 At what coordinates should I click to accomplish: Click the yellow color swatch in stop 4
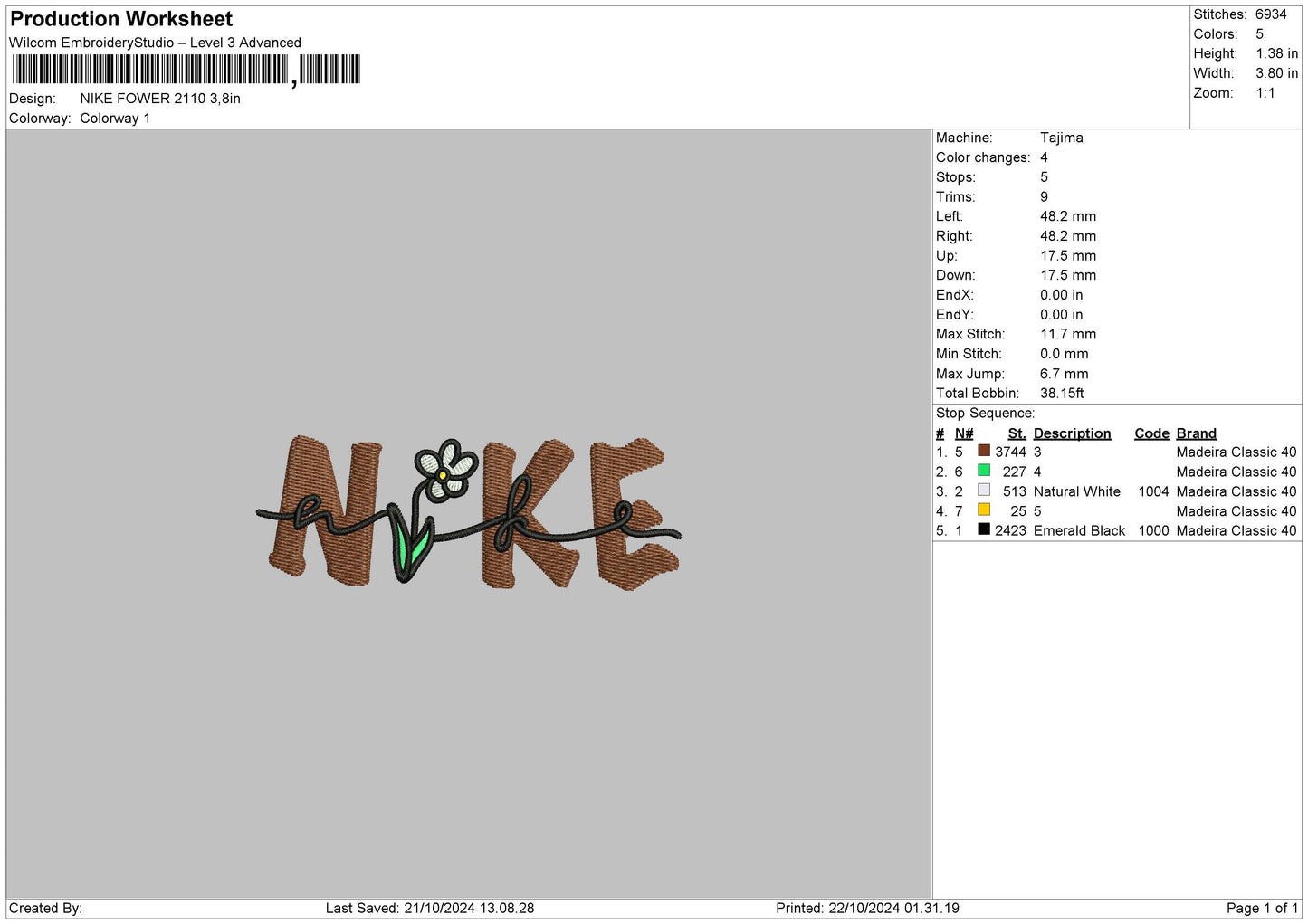coord(984,510)
